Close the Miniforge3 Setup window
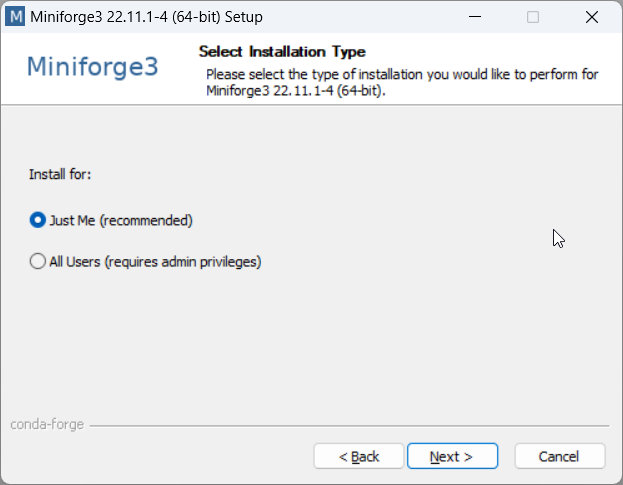 591,16
